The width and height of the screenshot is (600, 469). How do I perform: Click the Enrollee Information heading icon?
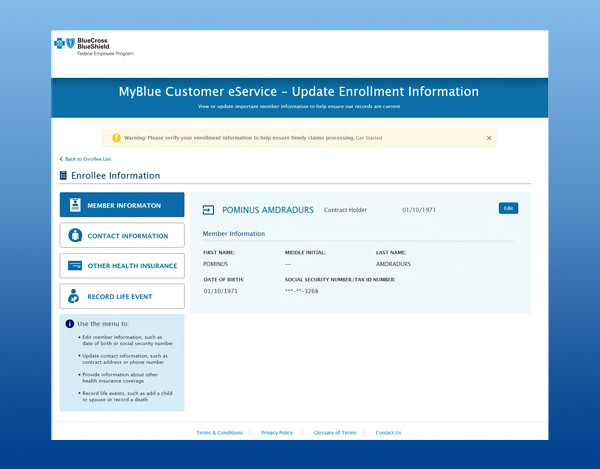point(63,176)
